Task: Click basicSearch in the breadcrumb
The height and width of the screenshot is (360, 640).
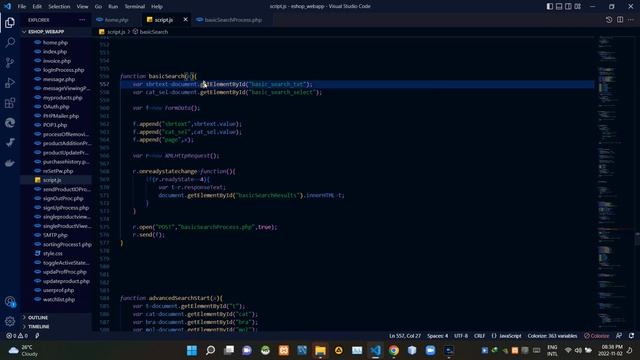Action: (153, 32)
